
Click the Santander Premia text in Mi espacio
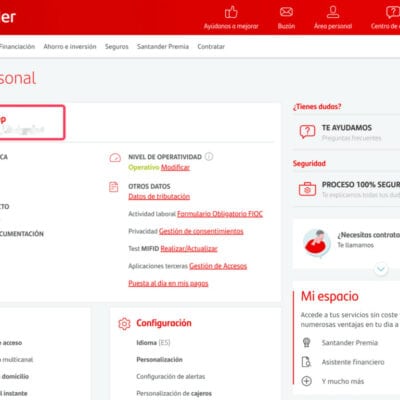click(350, 343)
